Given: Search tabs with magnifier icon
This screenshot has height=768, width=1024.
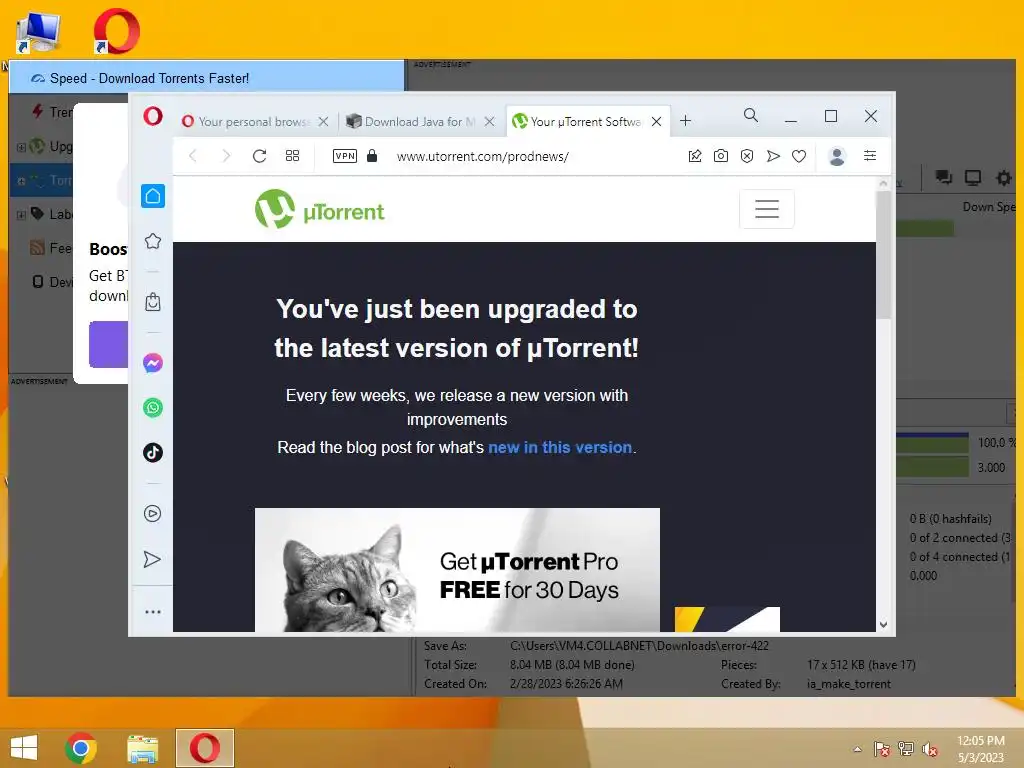Looking at the screenshot, I should 751,116.
